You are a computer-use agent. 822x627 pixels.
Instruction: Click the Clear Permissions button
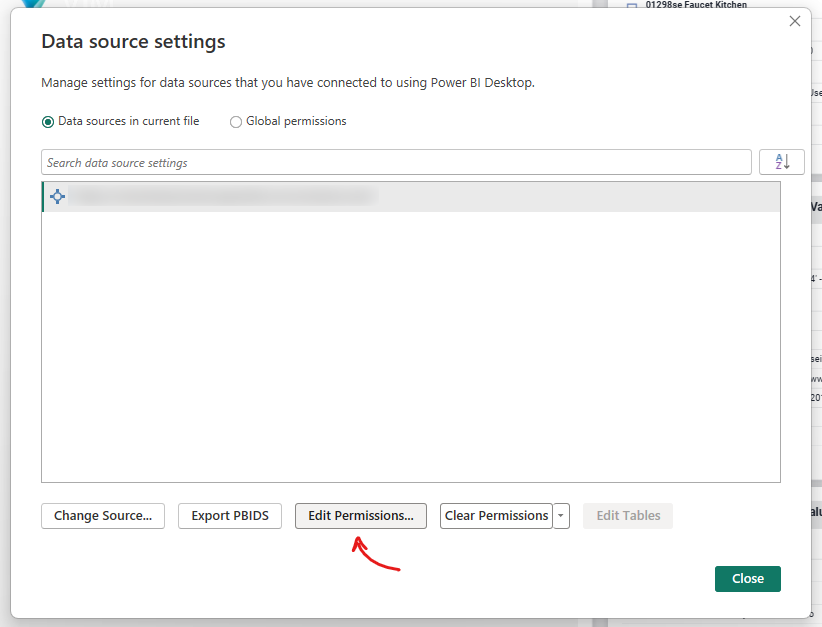point(496,516)
